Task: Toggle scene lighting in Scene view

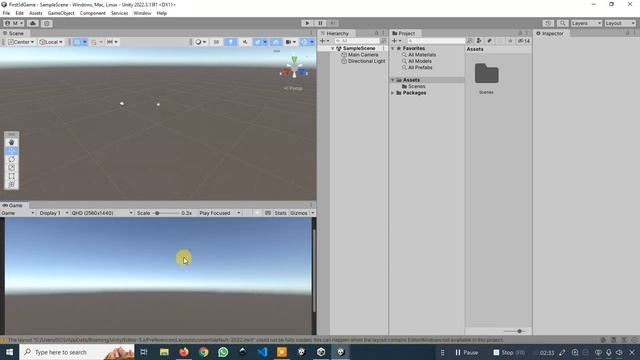Action: click(x=230, y=42)
